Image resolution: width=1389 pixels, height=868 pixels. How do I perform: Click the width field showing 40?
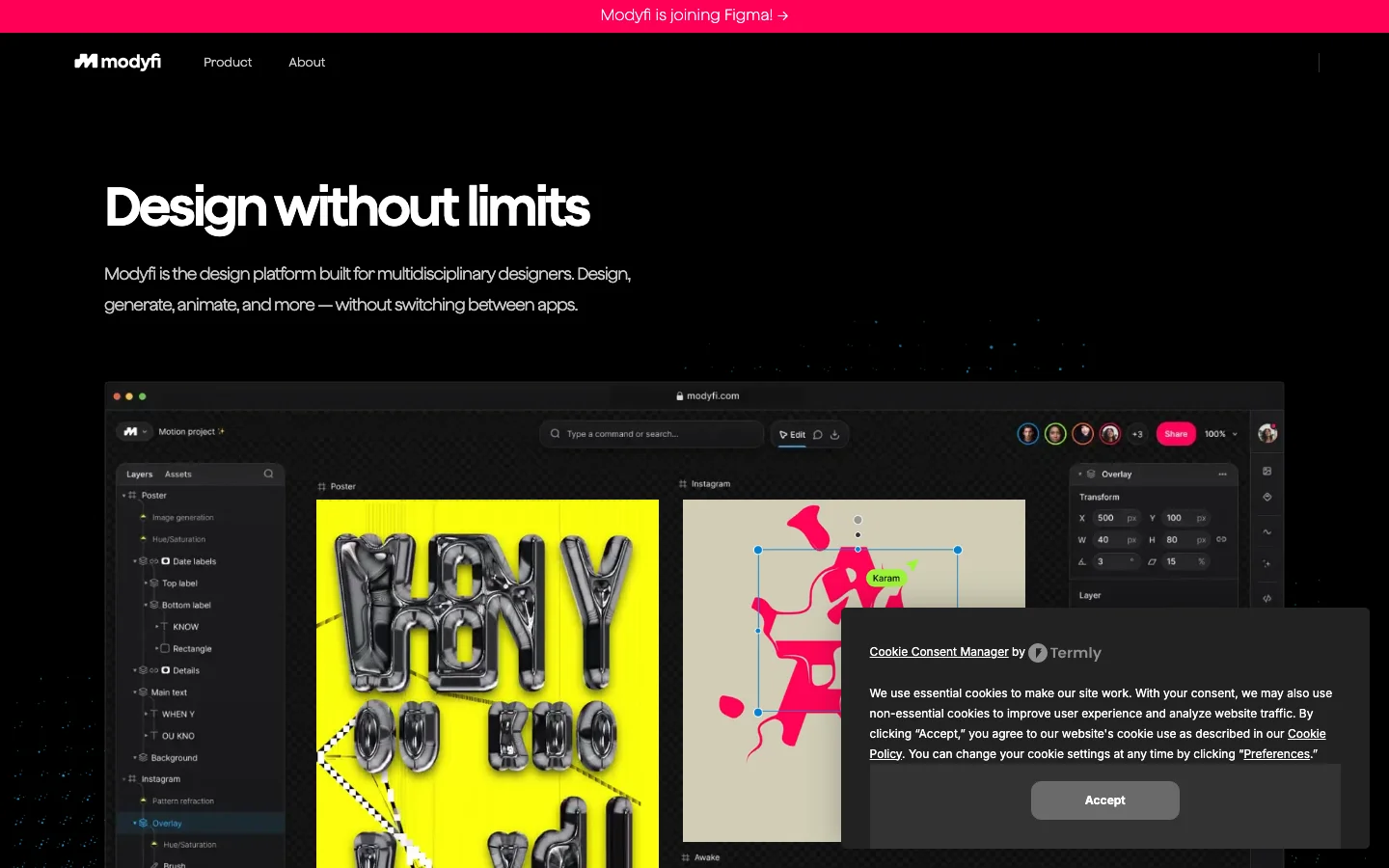[1117, 540]
